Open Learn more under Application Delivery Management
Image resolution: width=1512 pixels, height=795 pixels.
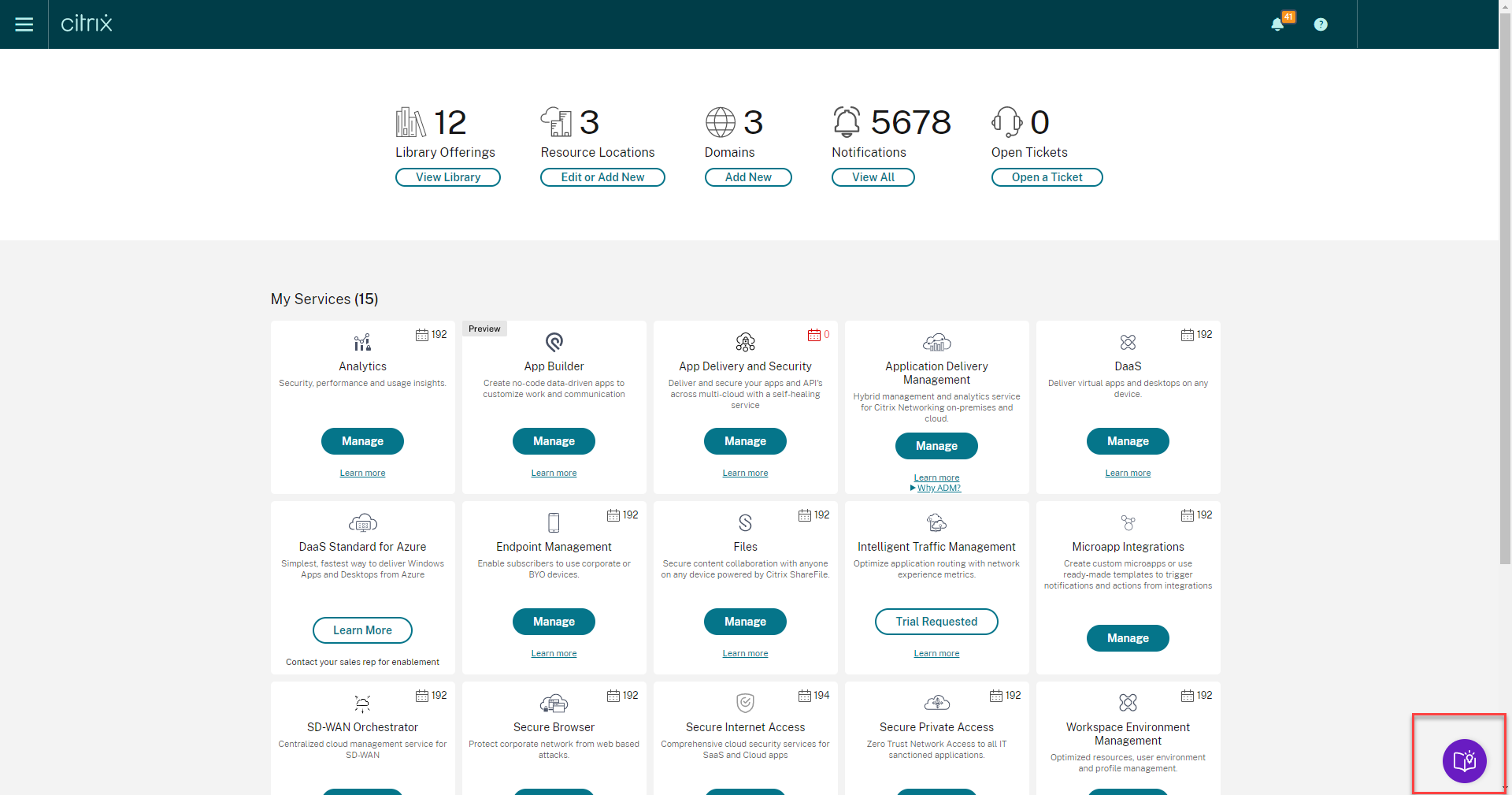pyautogui.click(x=936, y=477)
